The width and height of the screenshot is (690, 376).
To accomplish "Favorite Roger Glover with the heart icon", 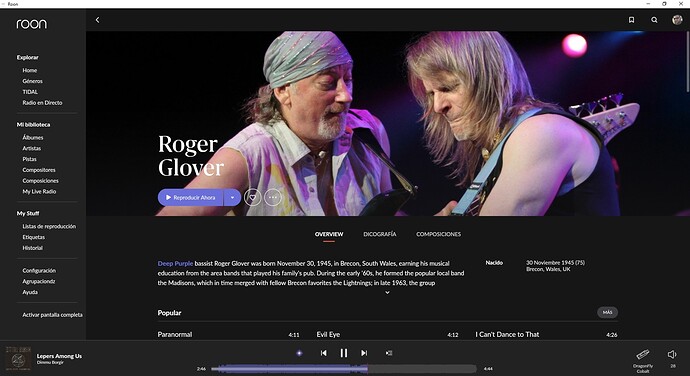I will click(x=253, y=198).
